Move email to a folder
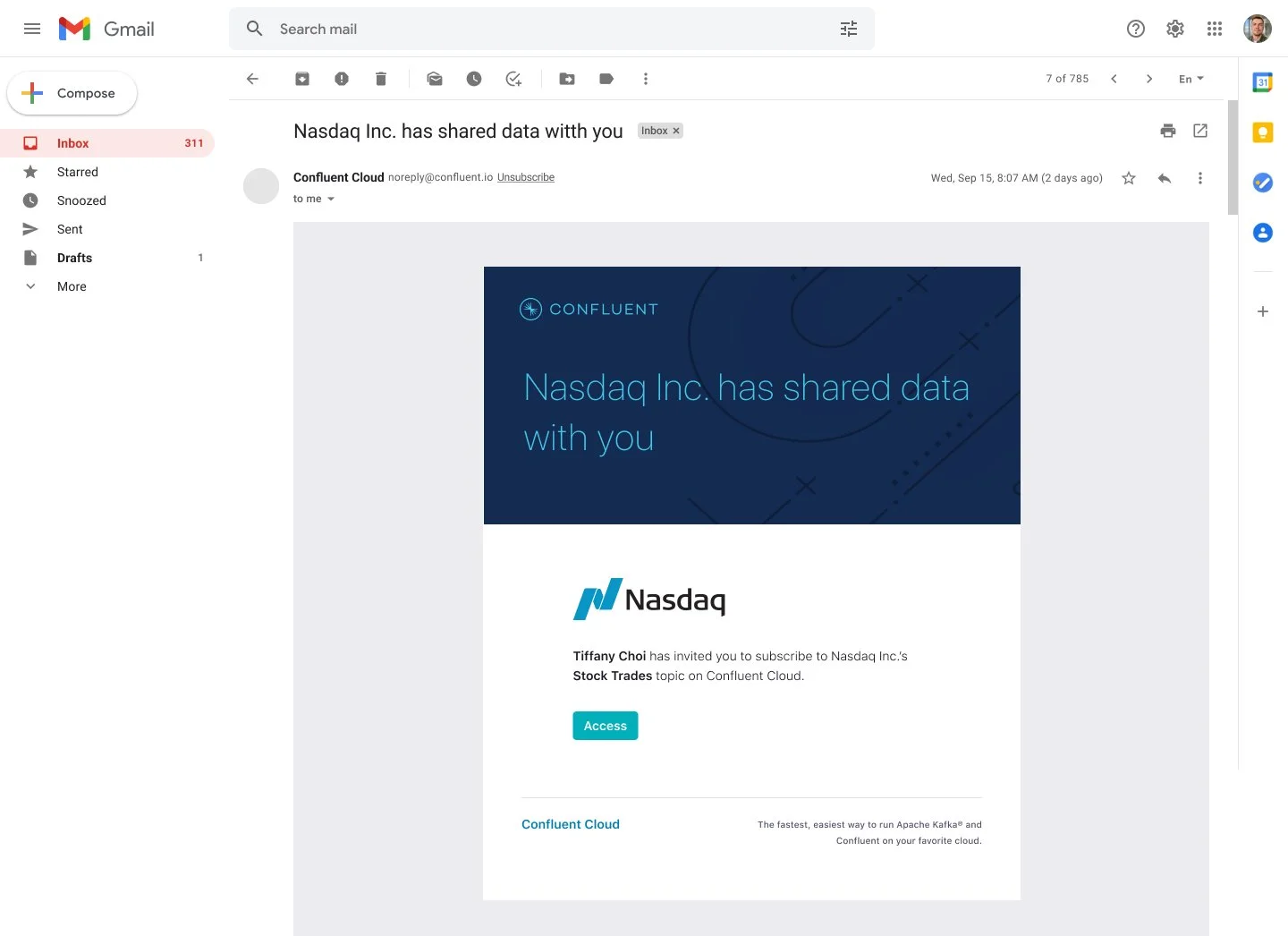 (567, 79)
